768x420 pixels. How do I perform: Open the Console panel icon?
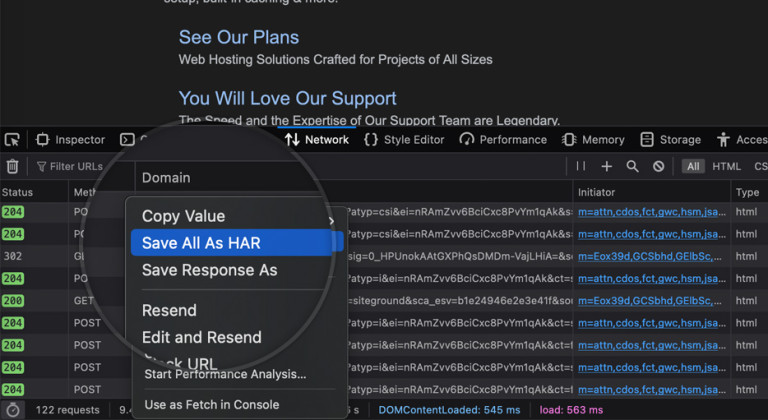coord(127,140)
